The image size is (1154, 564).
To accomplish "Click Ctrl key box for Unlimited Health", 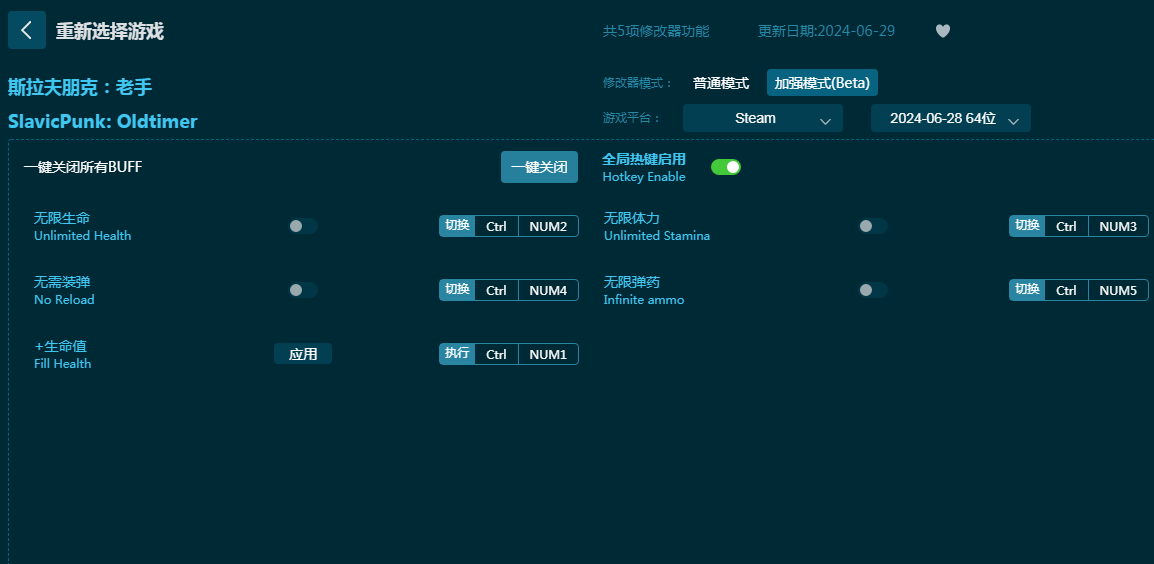I will click(x=496, y=226).
